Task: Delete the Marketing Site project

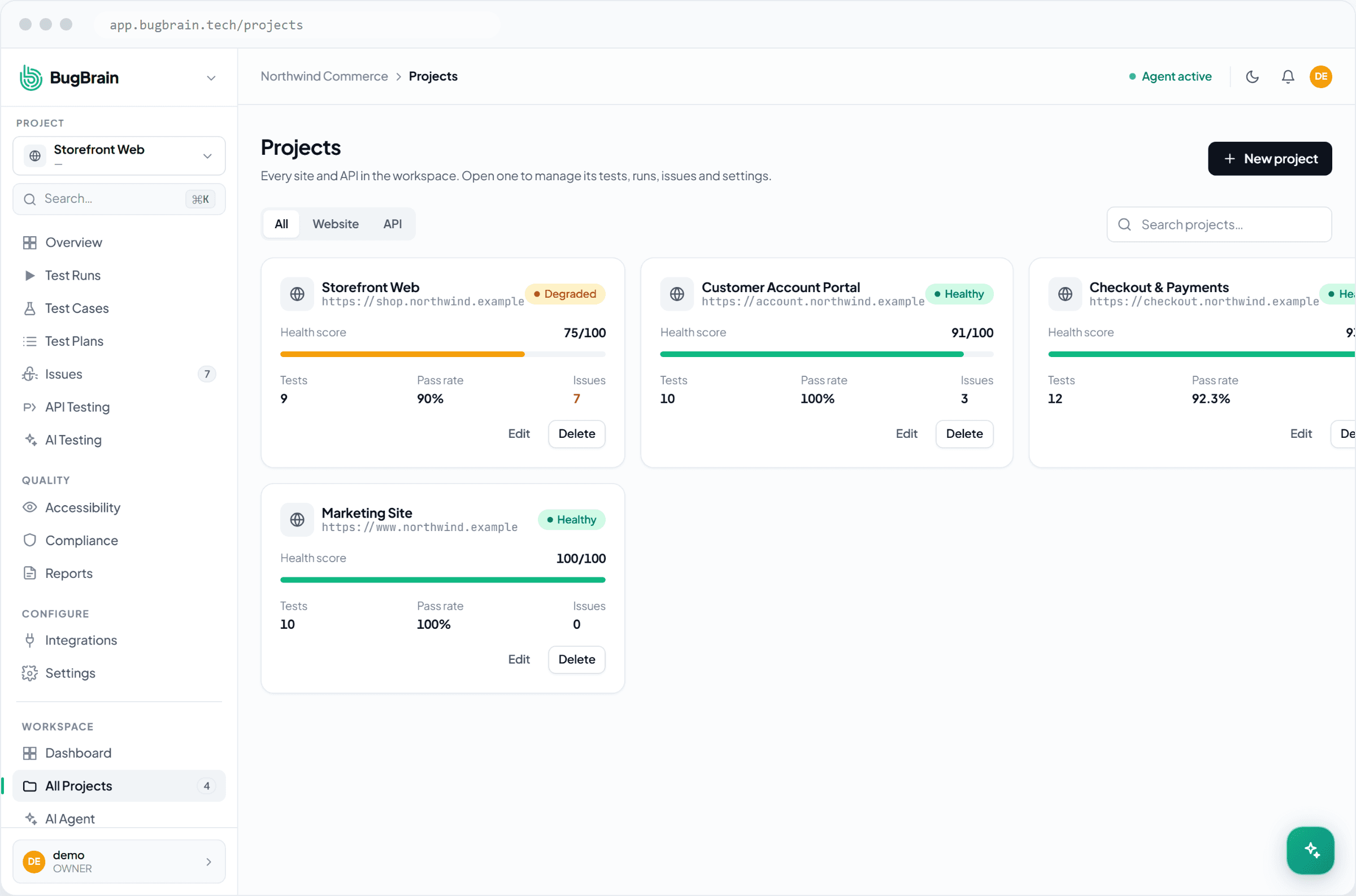Action: 576,659
